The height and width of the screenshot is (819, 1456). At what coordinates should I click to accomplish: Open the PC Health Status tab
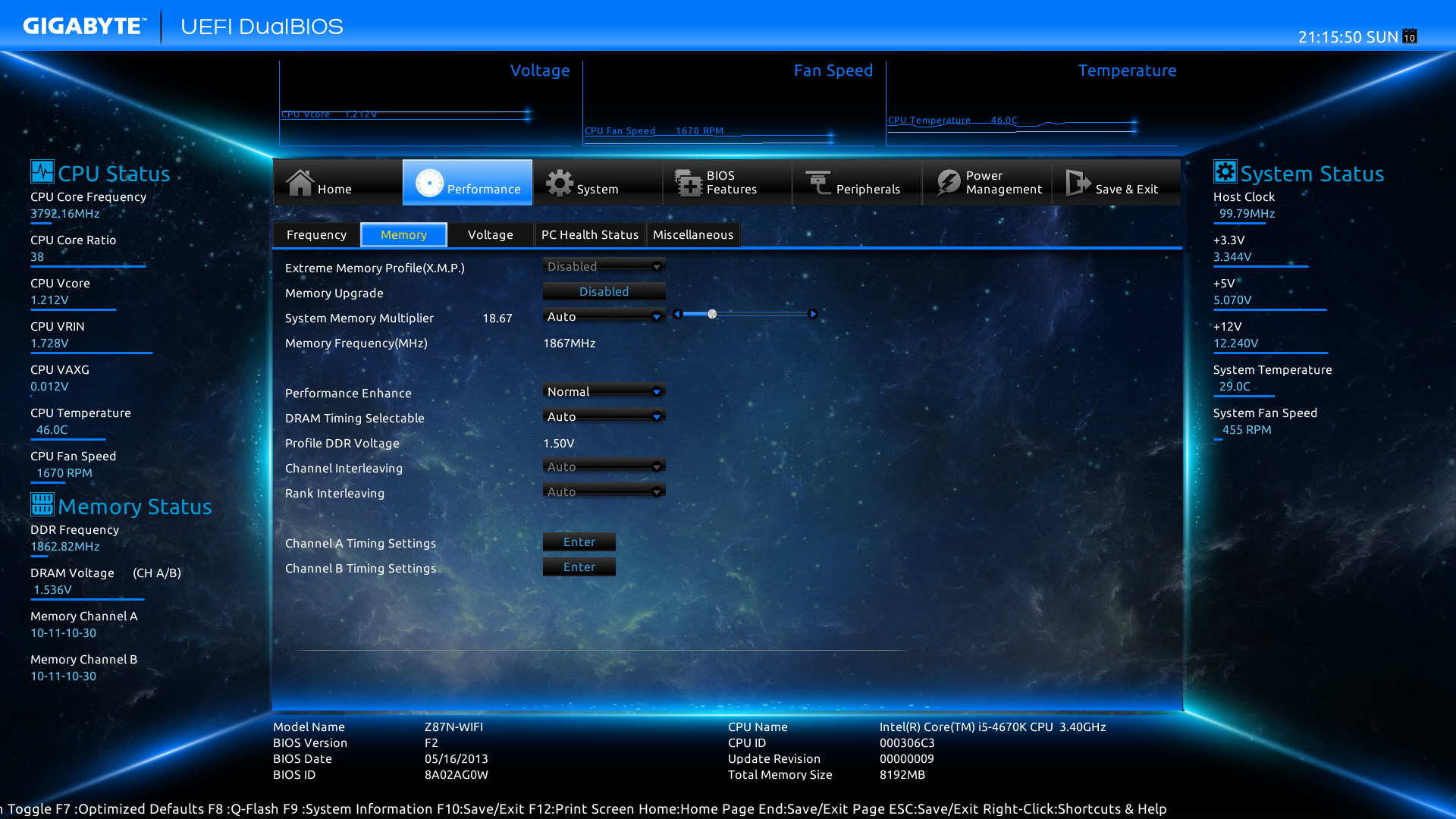coord(589,234)
